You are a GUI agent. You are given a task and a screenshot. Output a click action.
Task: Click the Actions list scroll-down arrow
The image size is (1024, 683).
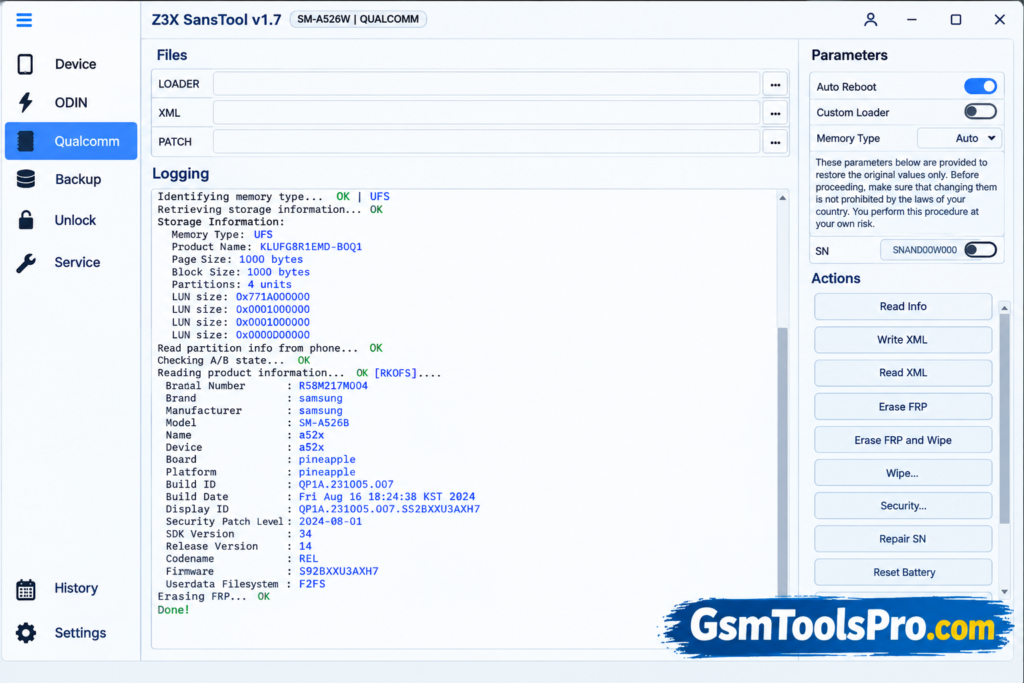tap(1004, 592)
